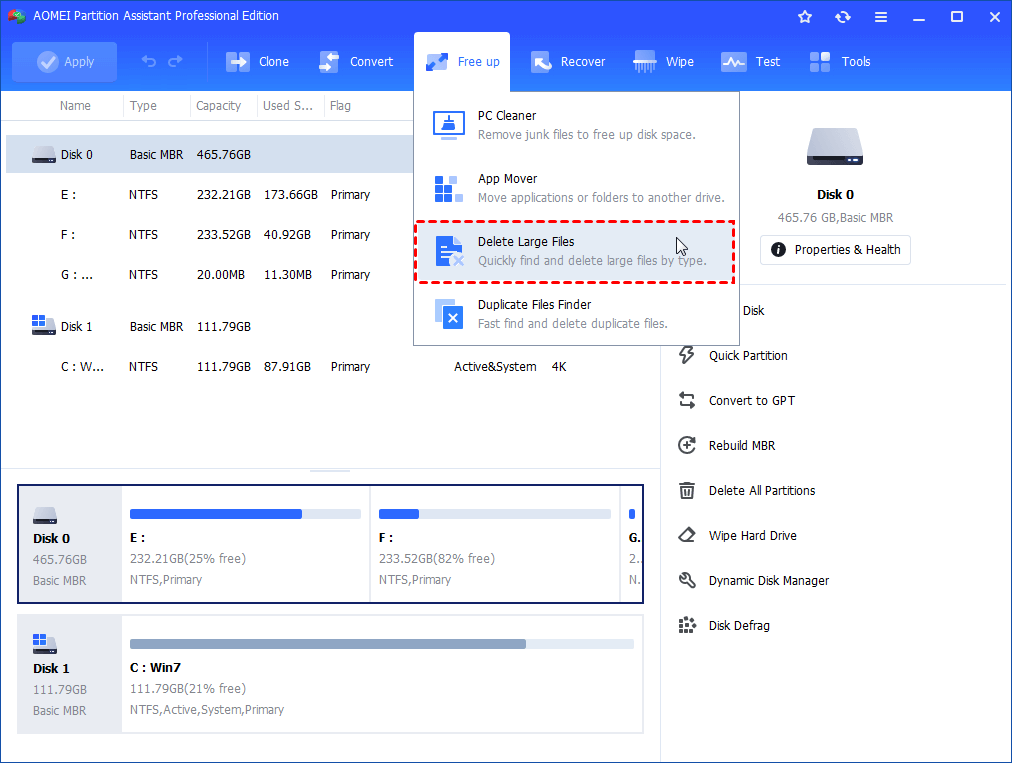Click Delete All Partitions option

(762, 491)
